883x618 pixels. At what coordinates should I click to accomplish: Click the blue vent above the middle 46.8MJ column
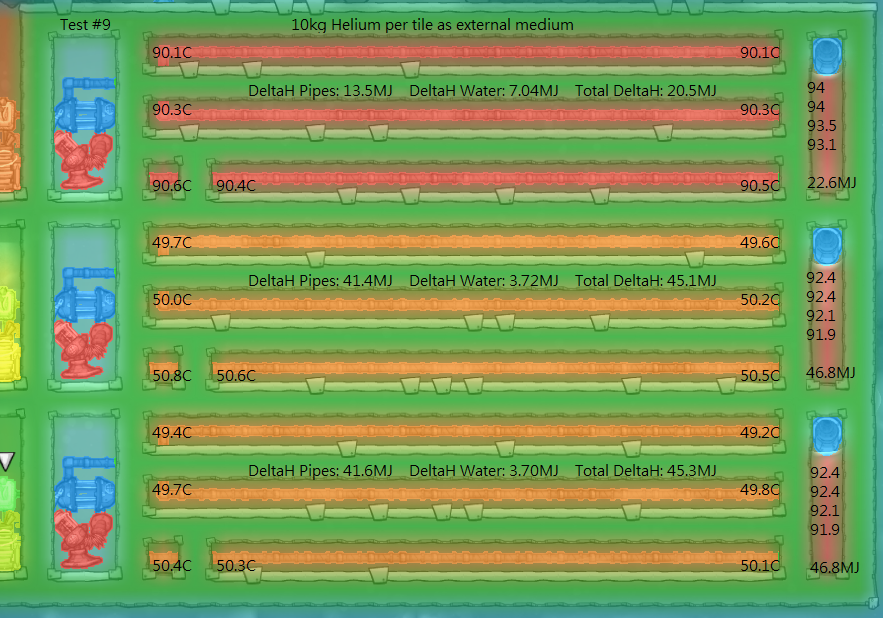click(826, 244)
